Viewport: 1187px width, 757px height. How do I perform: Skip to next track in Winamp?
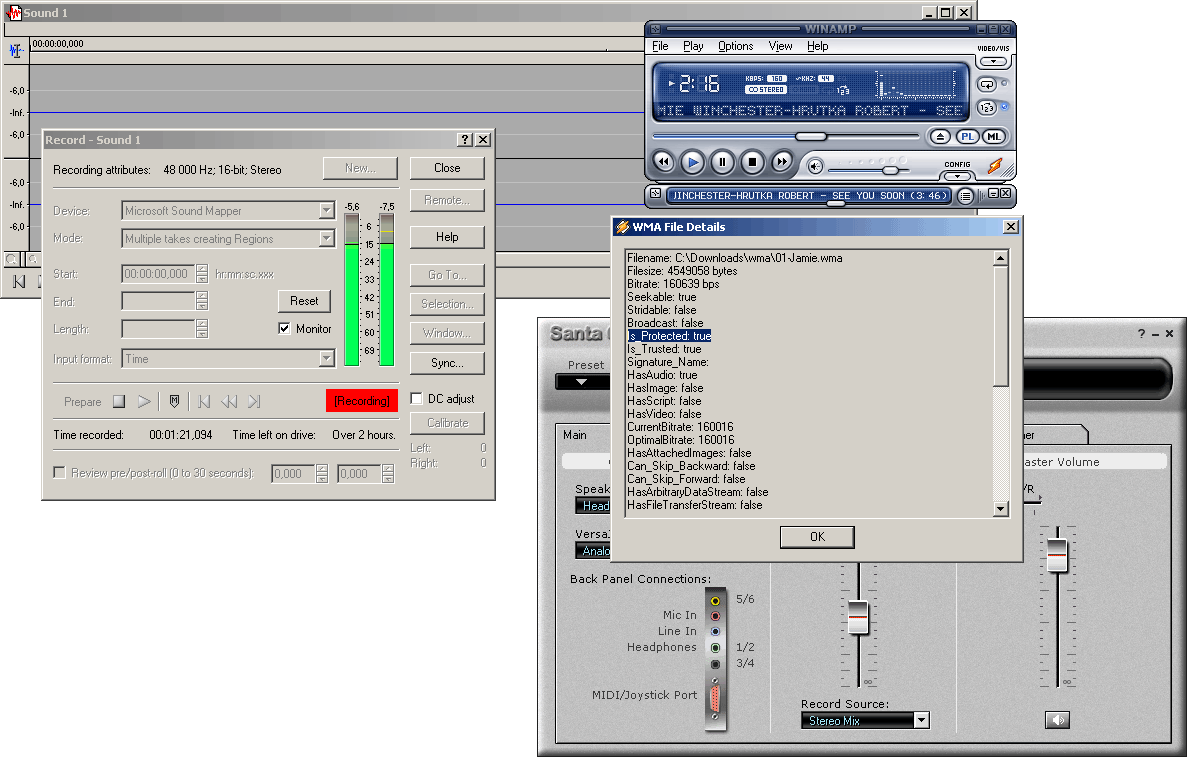point(781,162)
